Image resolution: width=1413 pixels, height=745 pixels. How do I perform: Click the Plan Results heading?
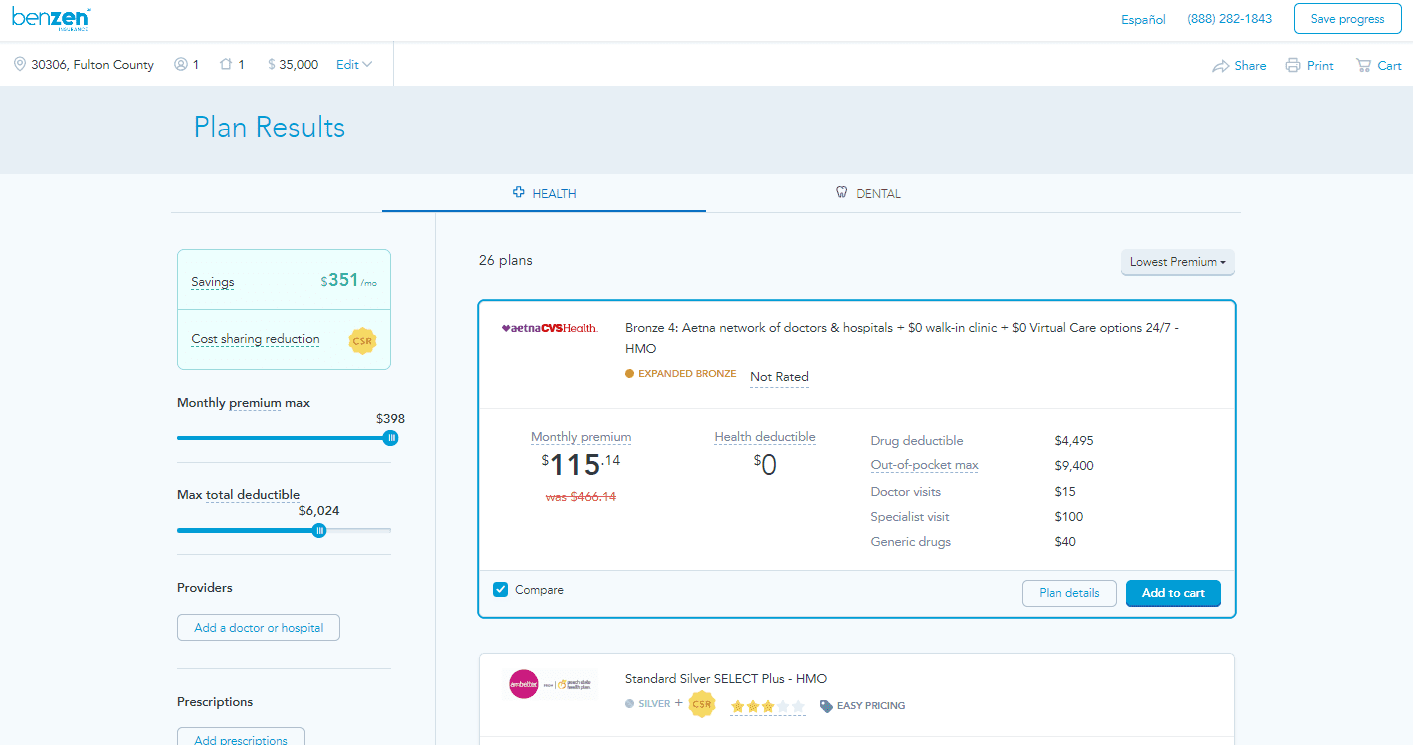tap(269, 128)
